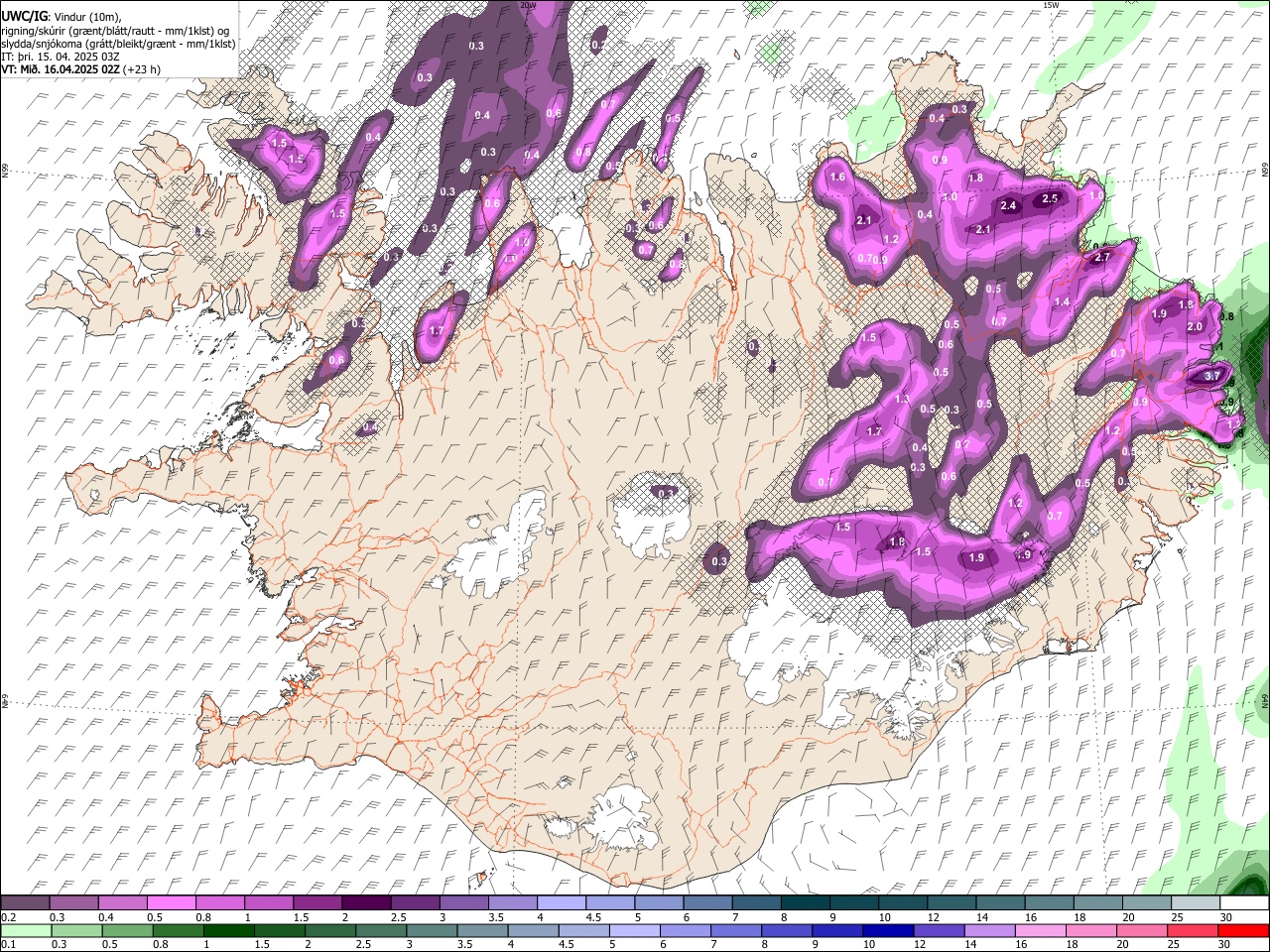The height and width of the screenshot is (952, 1270).
Task: Pick dark teal upper swatch between 8 and 9
Action: 806,903
